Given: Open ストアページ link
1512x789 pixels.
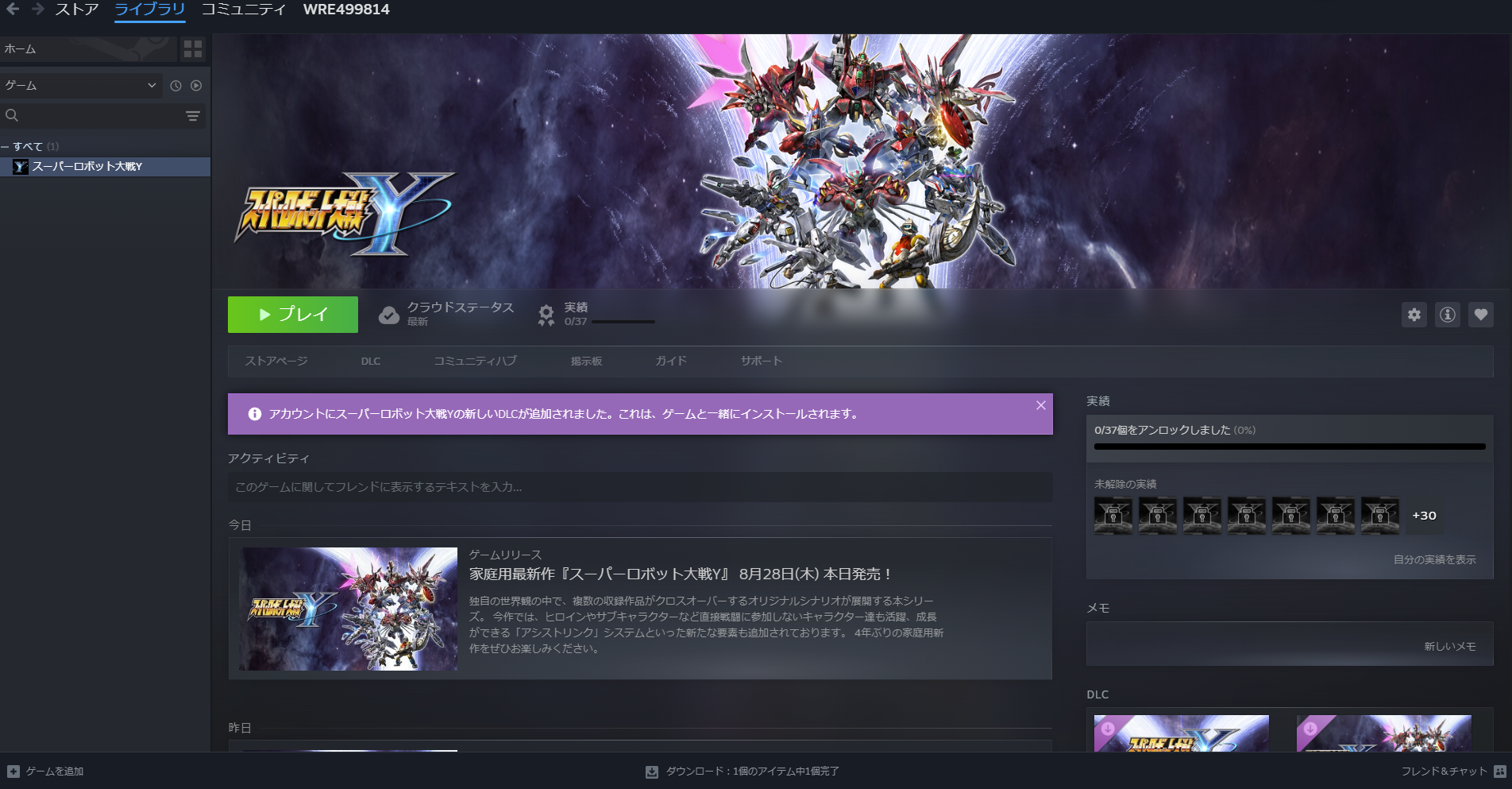Looking at the screenshot, I should coord(276,361).
